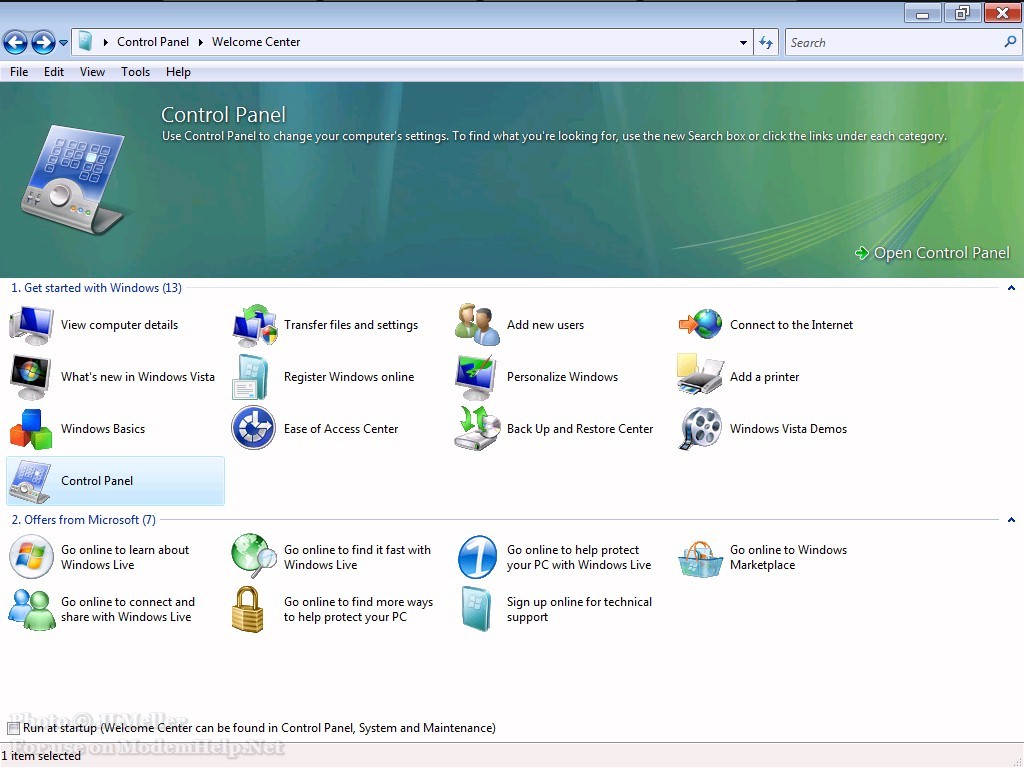The height and width of the screenshot is (768, 1024).
Task: Click "Go online to Windows Marketplace" text
Action: [788, 557]
